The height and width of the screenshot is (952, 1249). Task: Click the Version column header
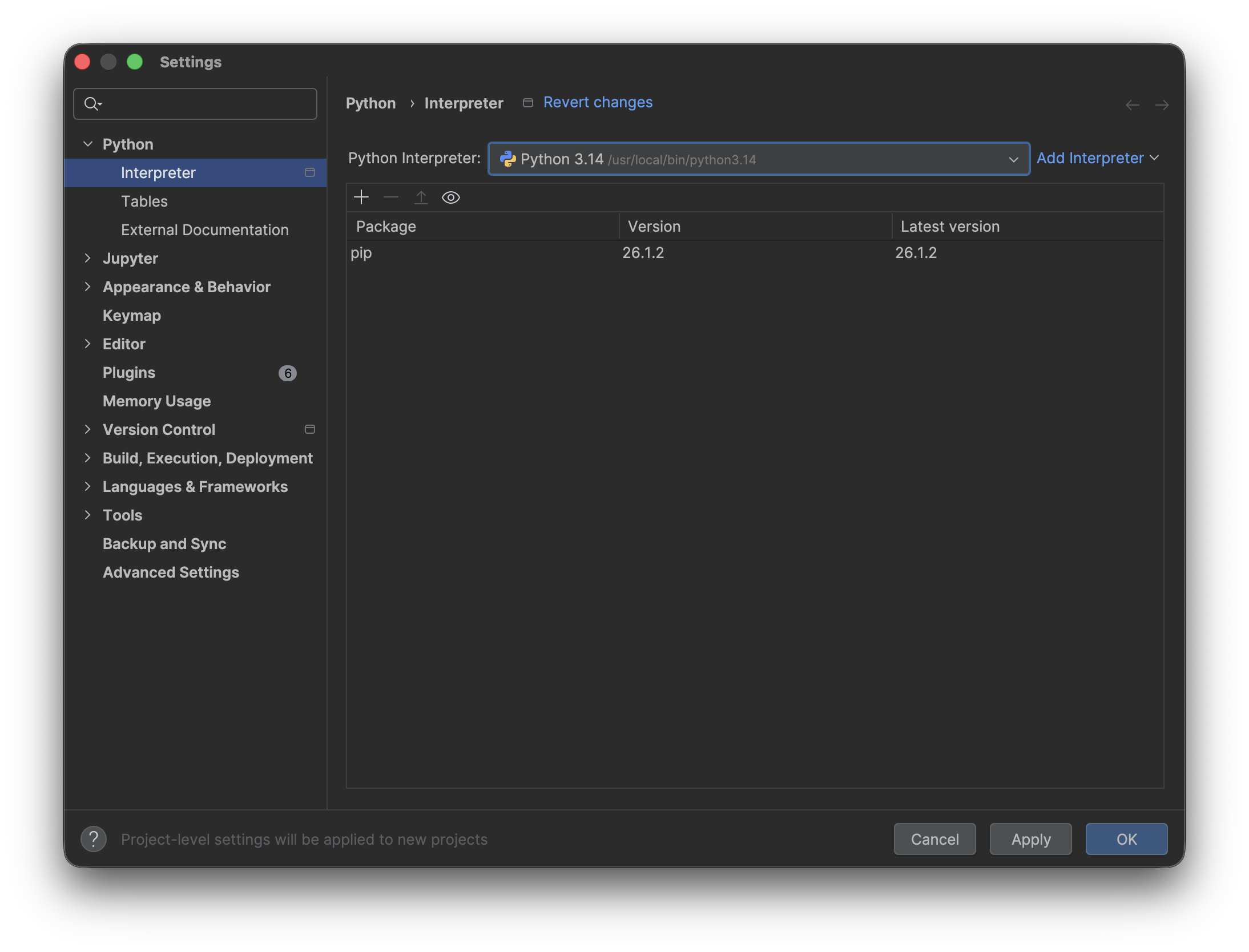click(756, 227)
